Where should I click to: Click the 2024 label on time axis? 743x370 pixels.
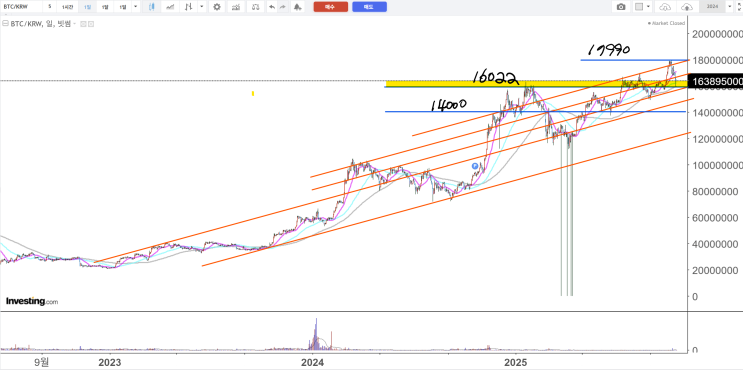[312, 363]
